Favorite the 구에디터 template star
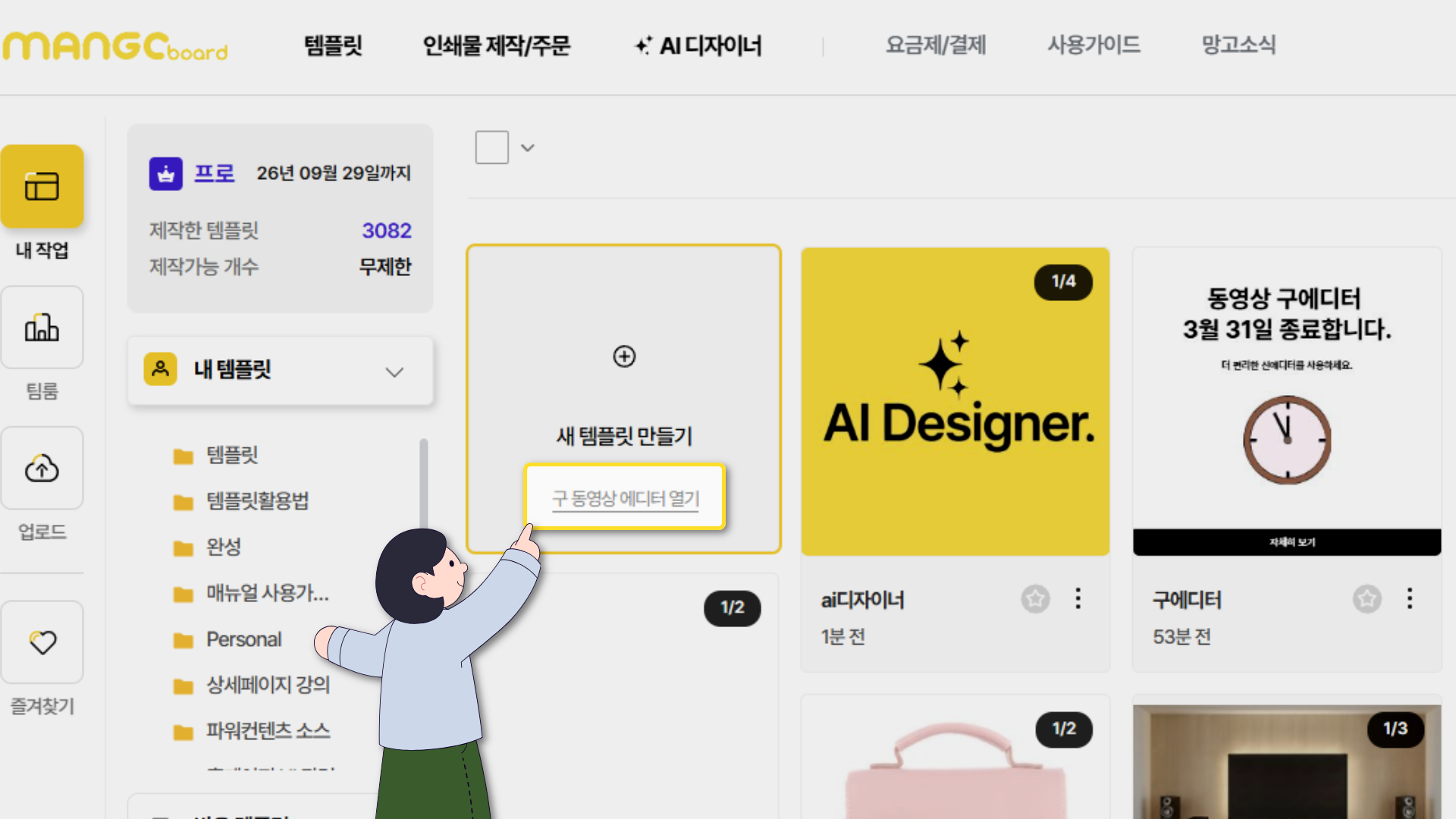 [x=1367, y=599]
